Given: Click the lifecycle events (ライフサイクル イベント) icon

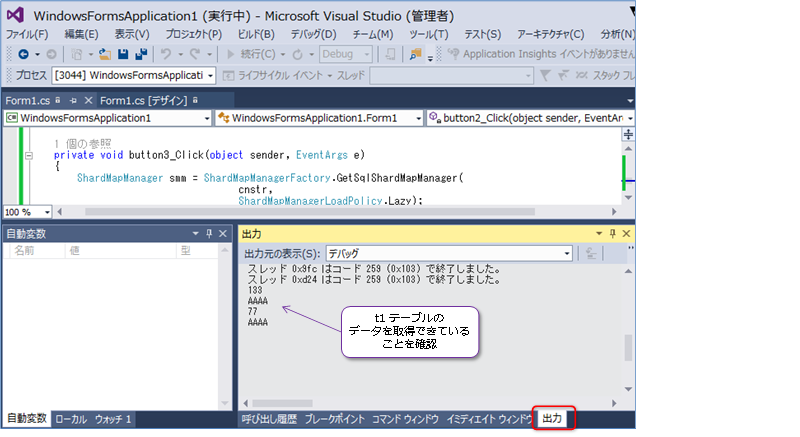Looking at the screenshot, I should point(229,75).
